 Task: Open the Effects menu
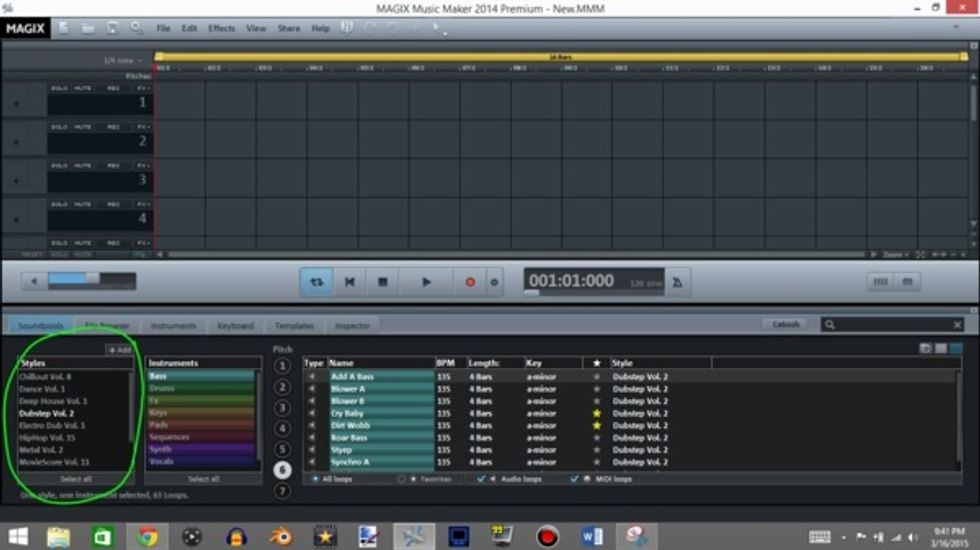click(x=221, y=28)
